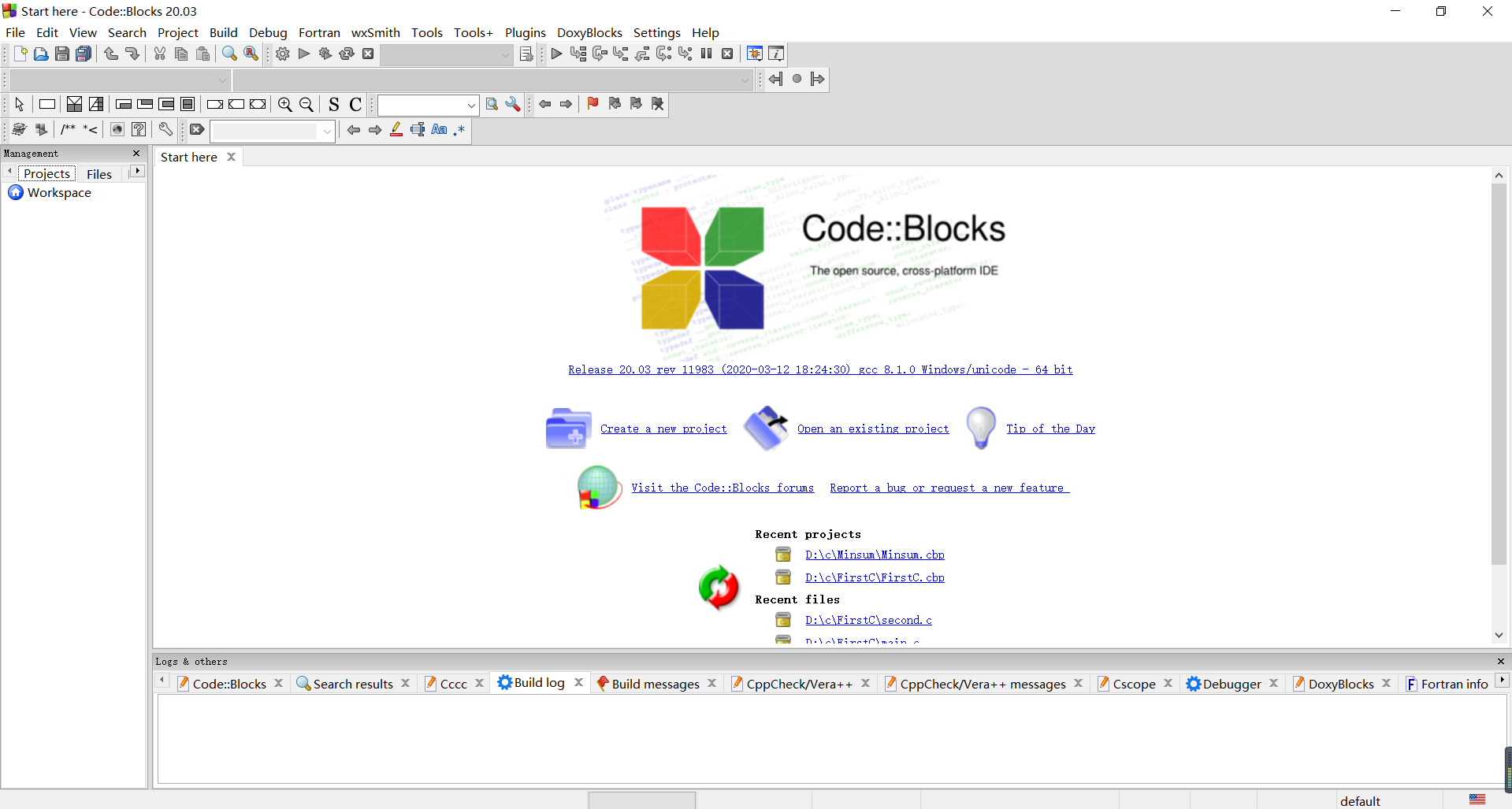The height and width of the screenshot is (809, 1512).
Task: Open the select target dialog icon
Action: 526,54
